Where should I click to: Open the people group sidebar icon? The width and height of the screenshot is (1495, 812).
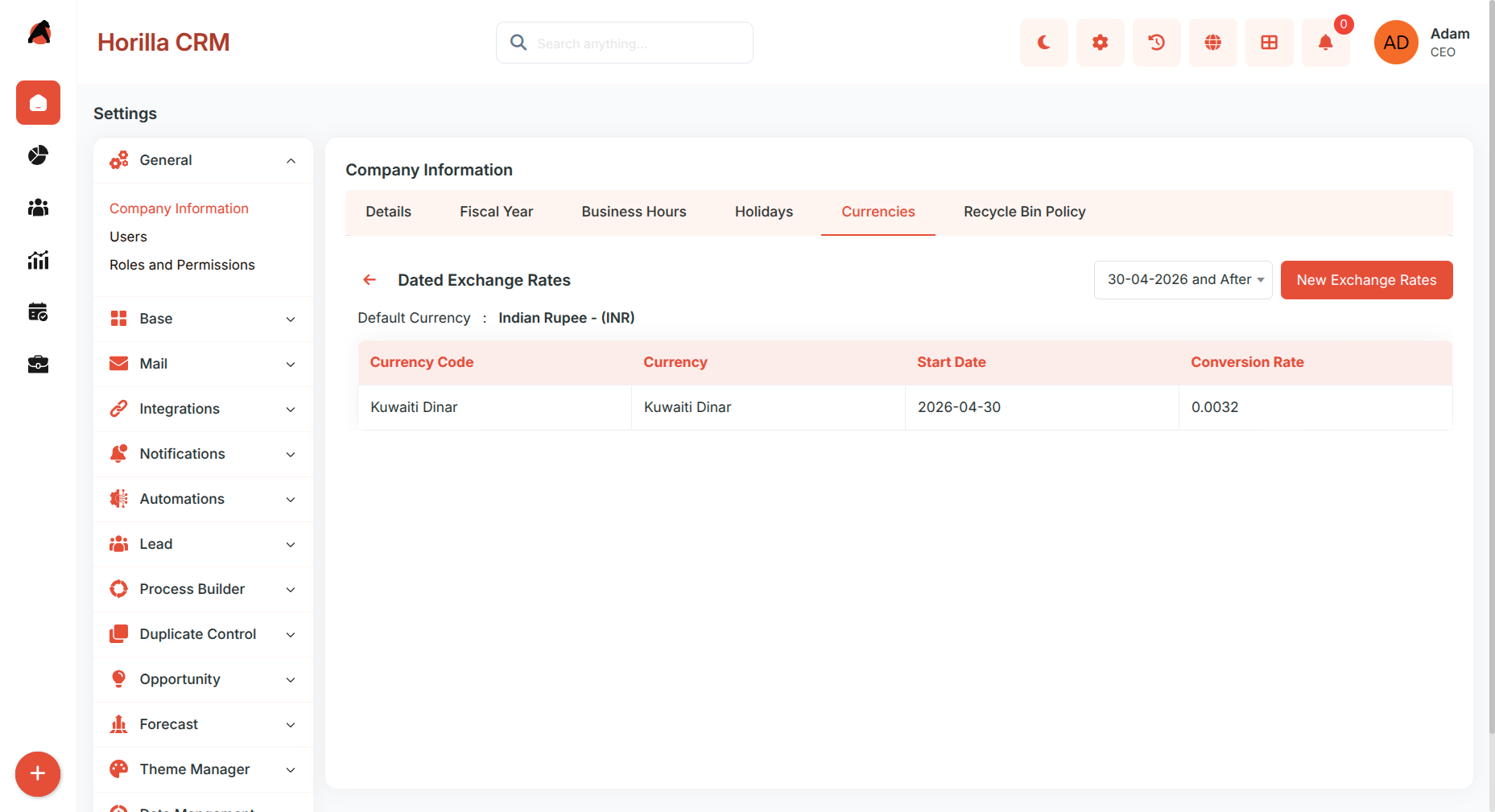pyautogui.click(x=38, y=208)
